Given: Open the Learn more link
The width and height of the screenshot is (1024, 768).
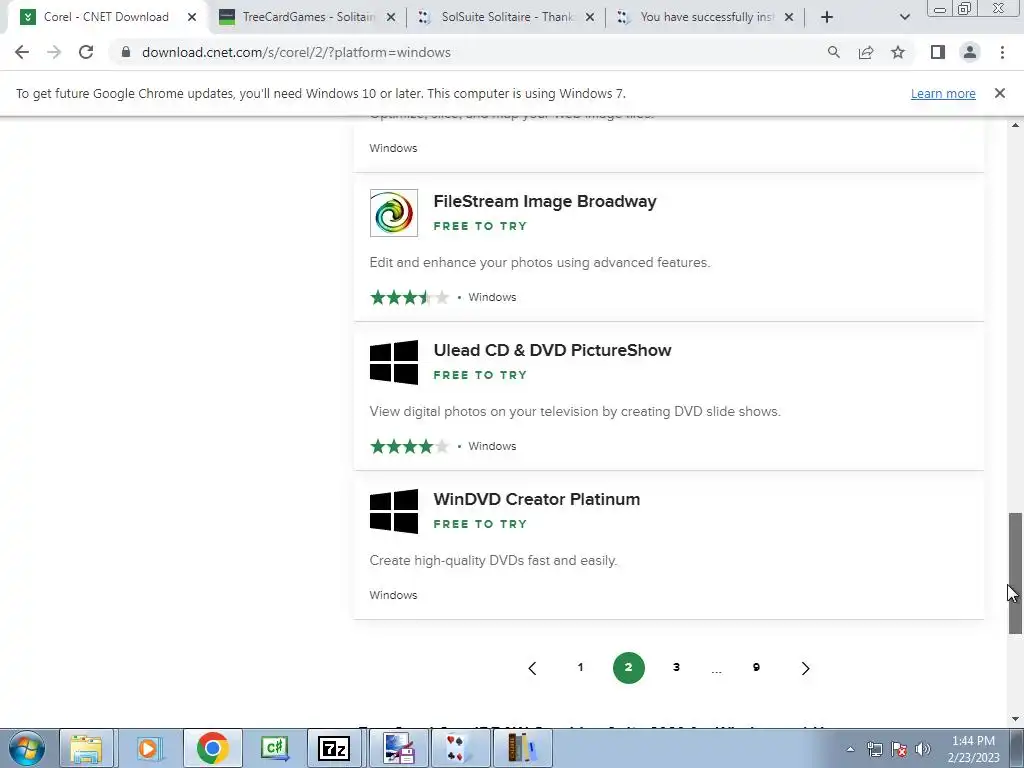Looking at the screenshot, I should (943, 93).
